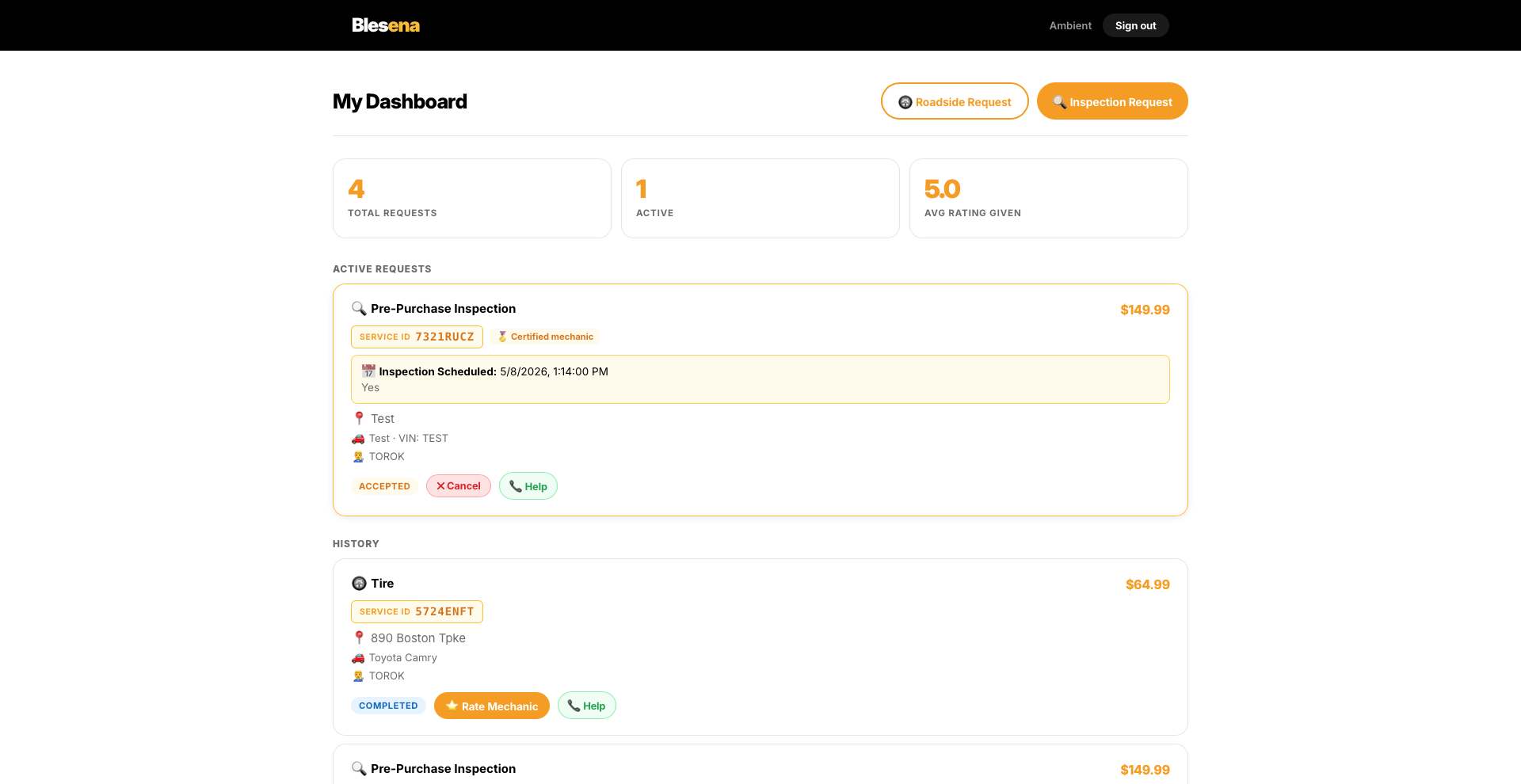Click the 'Yes' note in the schedule box

(370, 387)
